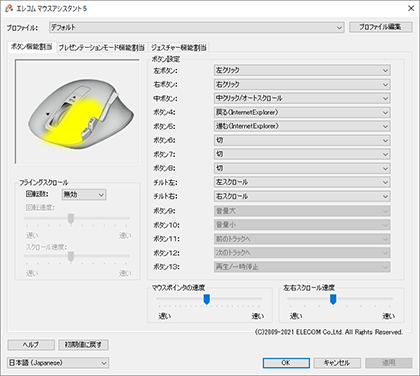Open the 中ボタン assignment dropdown
This screenshot has height=376, width=420.
(302, 98)
